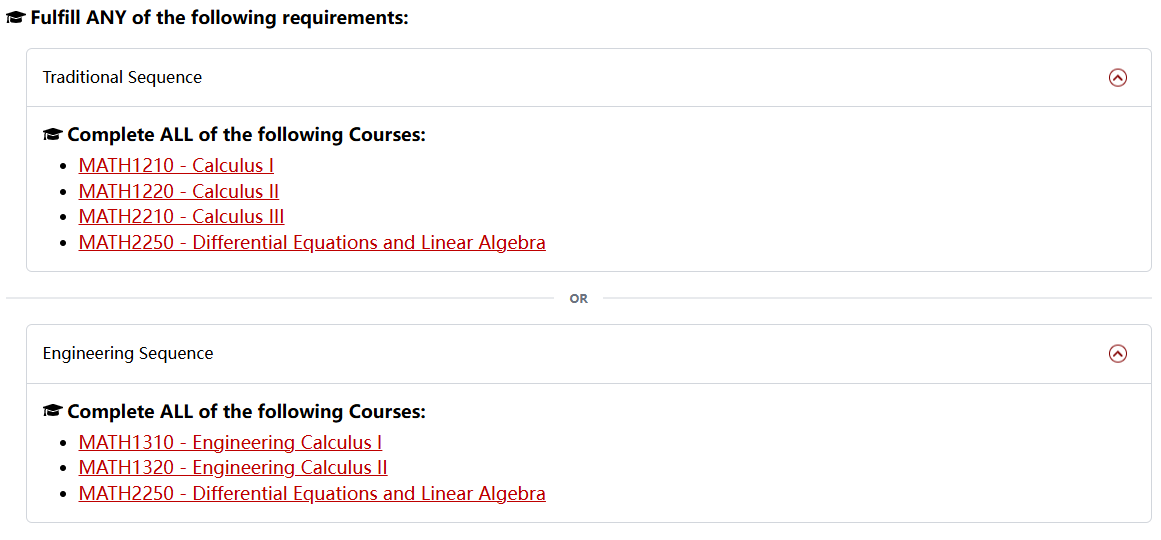Visit the MATH1320 - Engineering Calculus II link

coord(233,468)
